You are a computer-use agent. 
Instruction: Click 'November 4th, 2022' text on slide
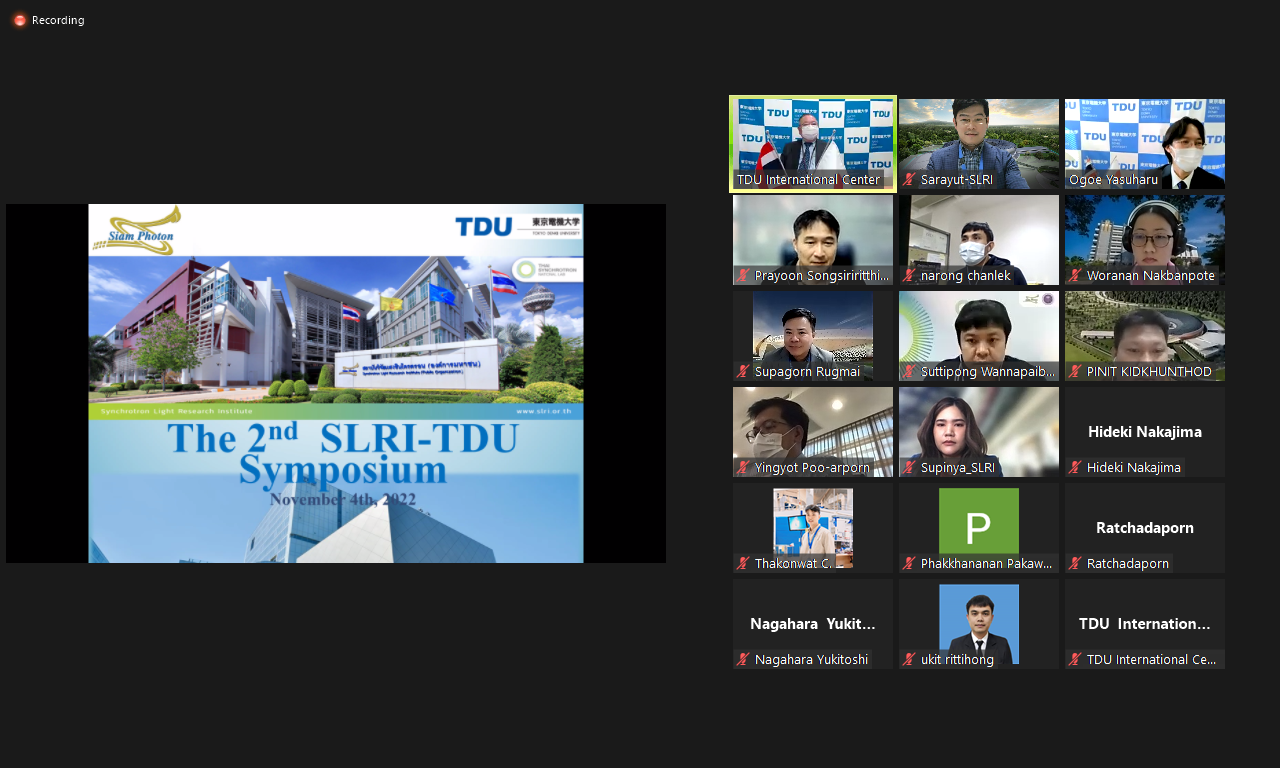click(343, 500)
